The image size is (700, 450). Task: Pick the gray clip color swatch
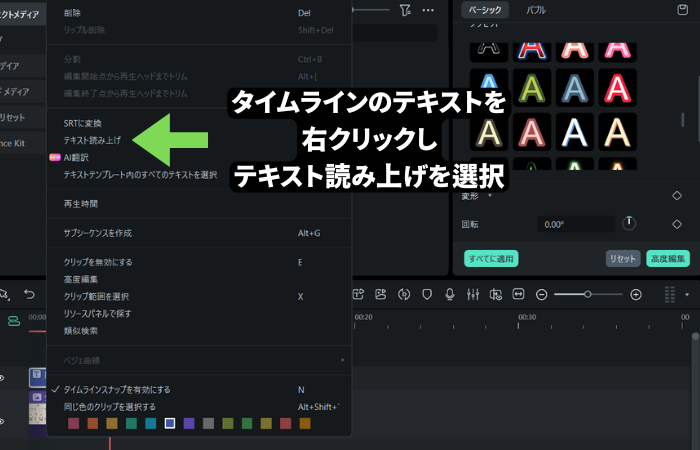pyautogui.click(x=208, y=423)
